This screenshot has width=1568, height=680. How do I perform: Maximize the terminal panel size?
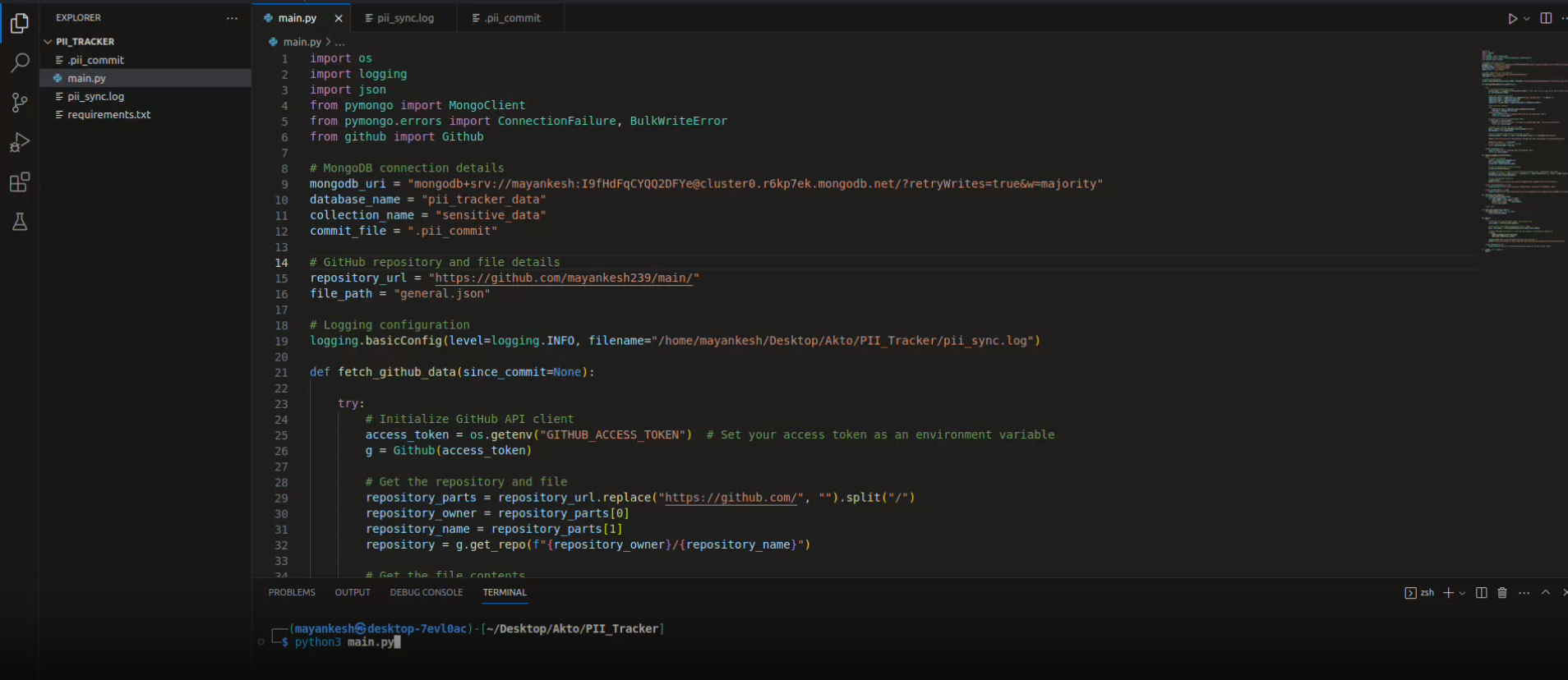pos(1545,593)
